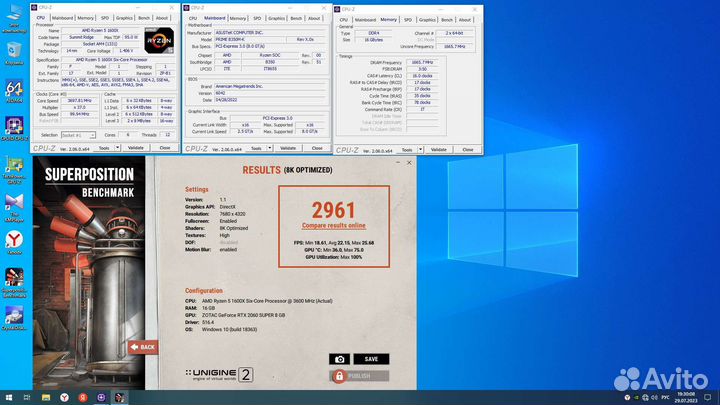The height and width of the screenshot is (405, 720).
Task: Click the BACK button in Superposition
Action: coord(143,347)
